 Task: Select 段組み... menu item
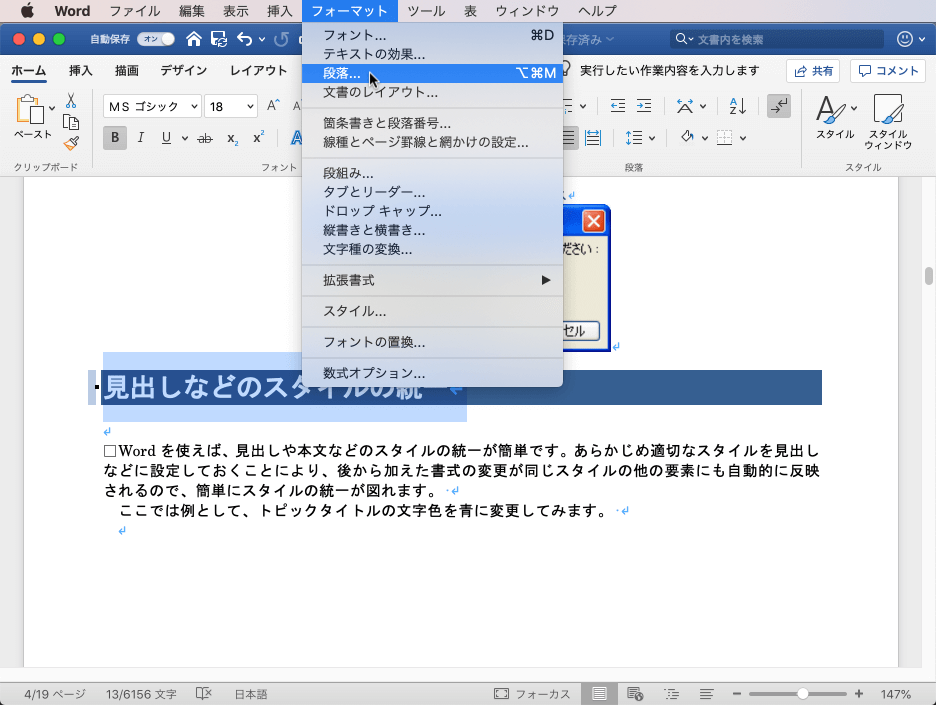[432, 173]
